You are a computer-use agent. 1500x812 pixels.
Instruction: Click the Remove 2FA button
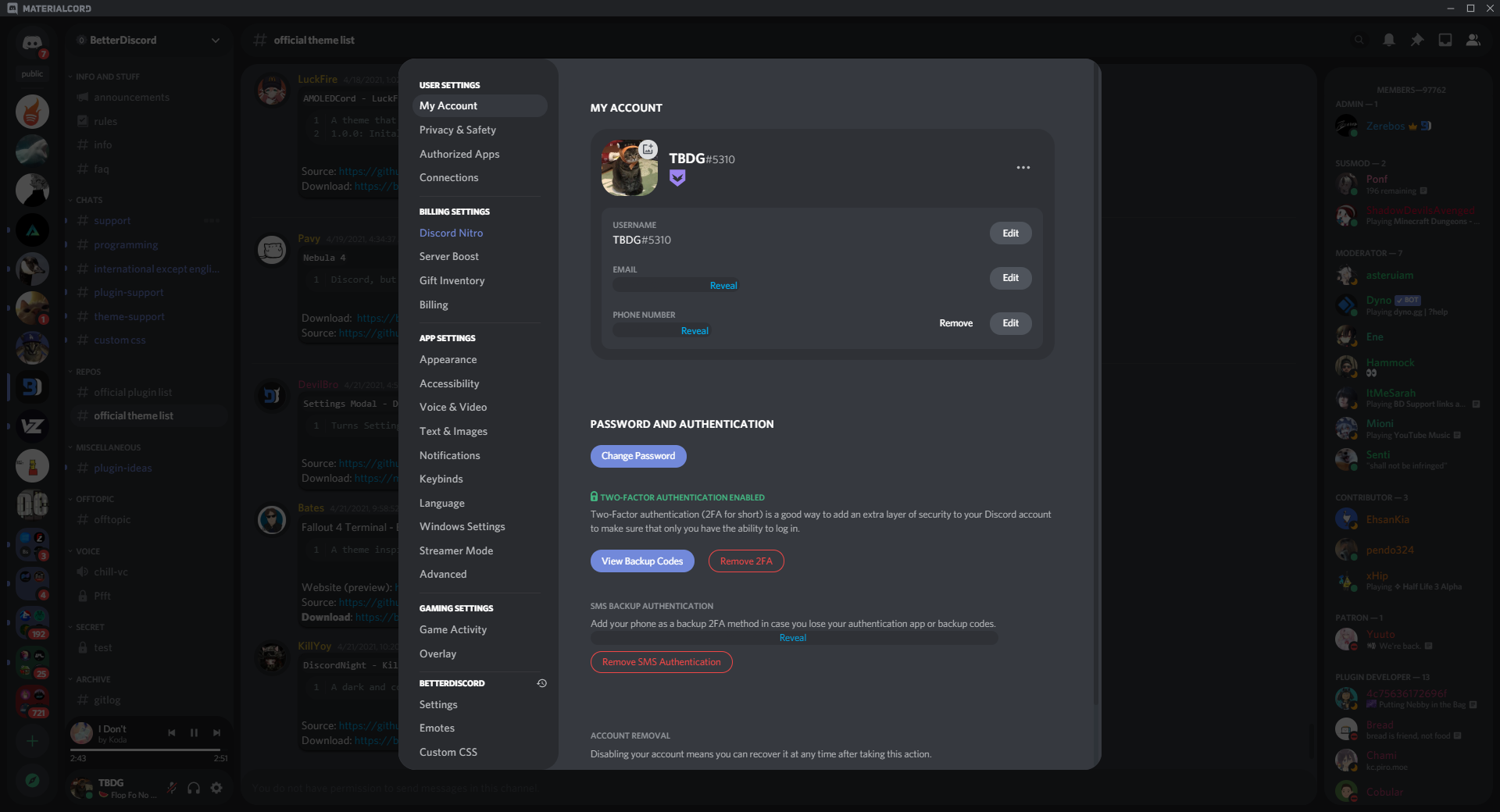coord(745,561)
